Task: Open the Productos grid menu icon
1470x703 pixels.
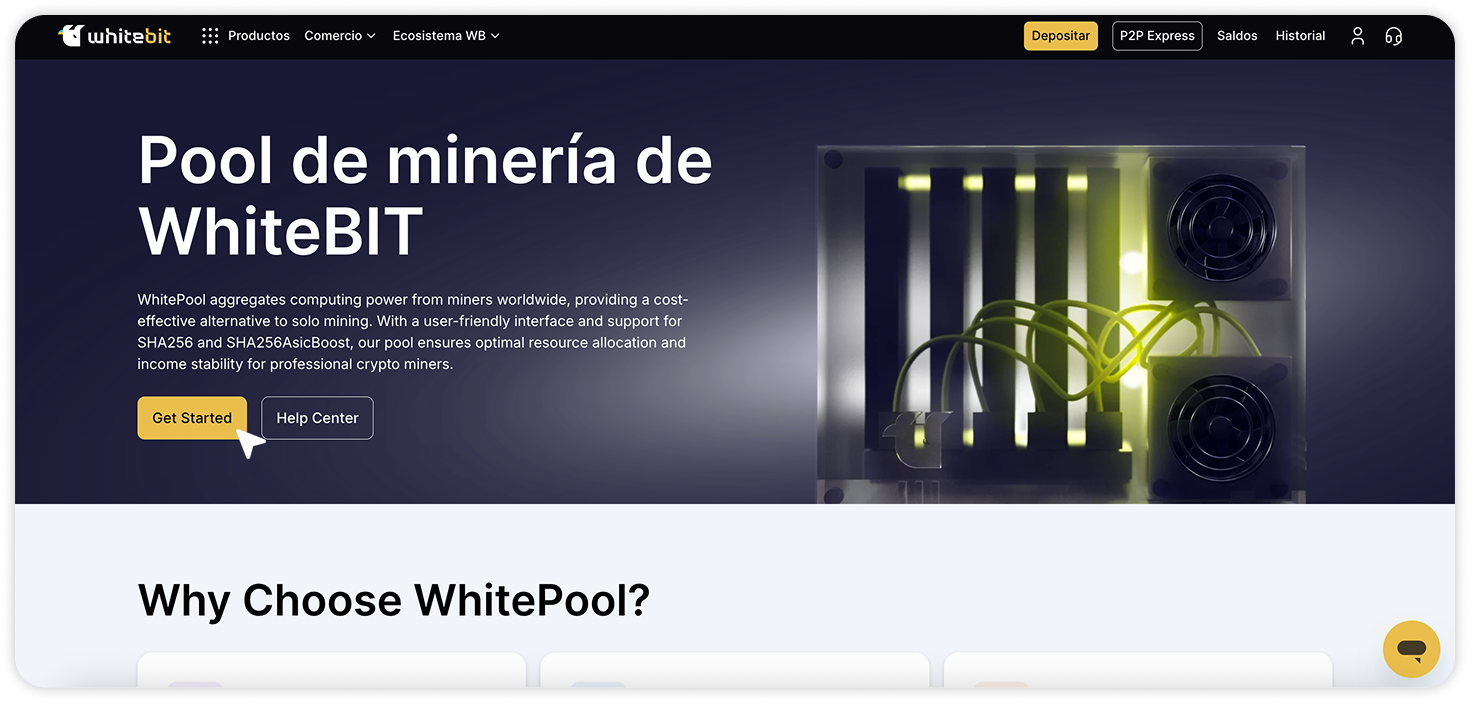Action: (x=210, y=36)
